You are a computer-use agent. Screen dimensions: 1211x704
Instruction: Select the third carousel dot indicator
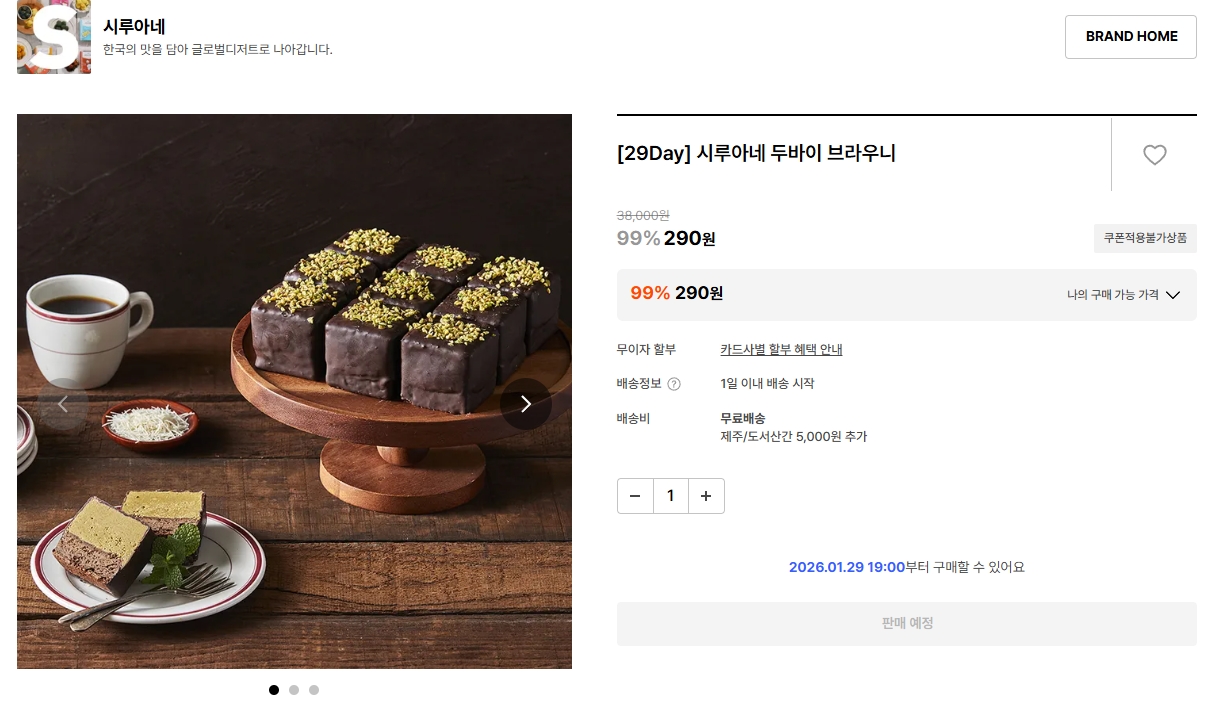coord(314,690)
